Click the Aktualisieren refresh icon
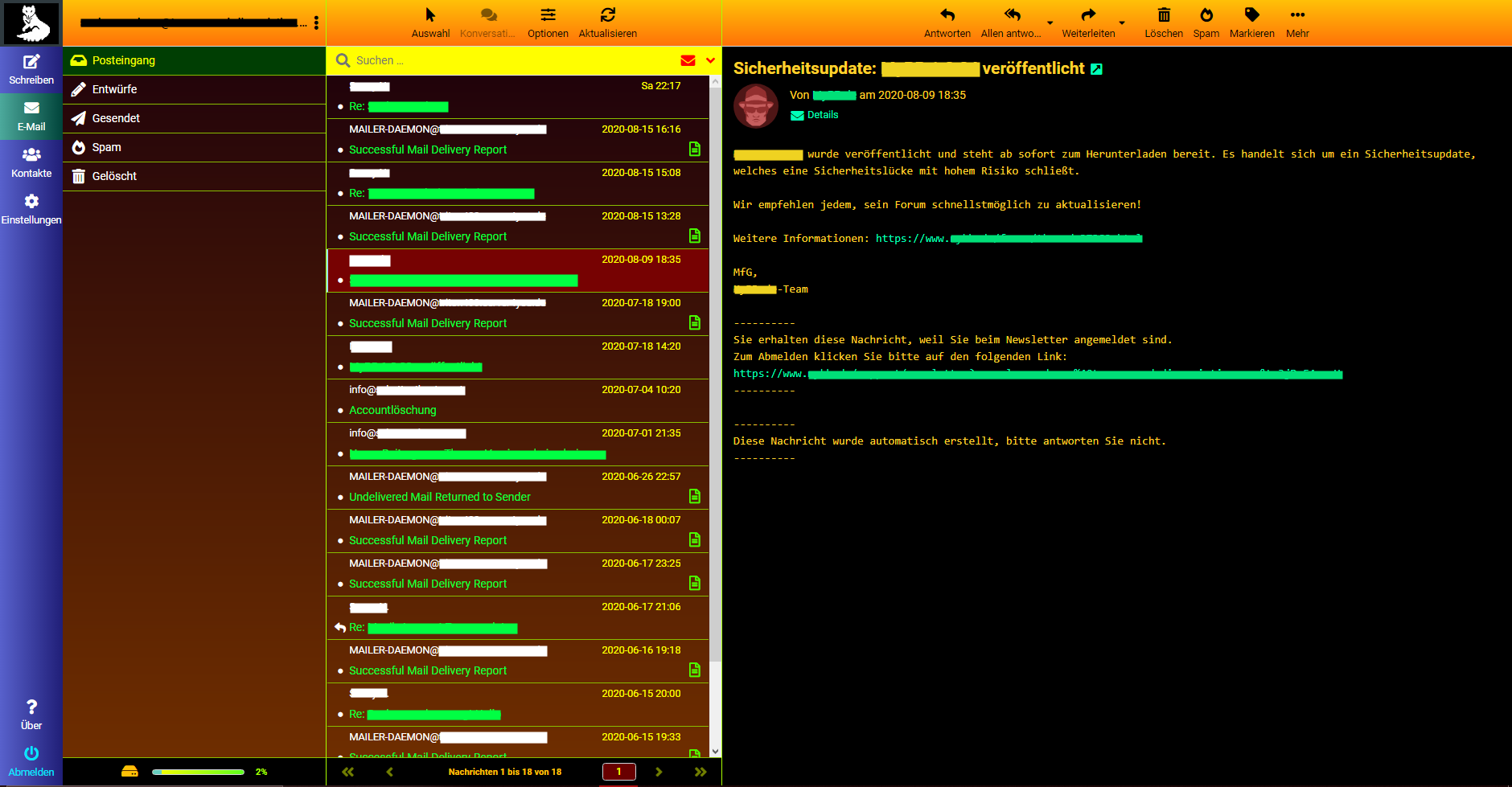This screenshot has height=787, width=1512. [x=607, y=15]
